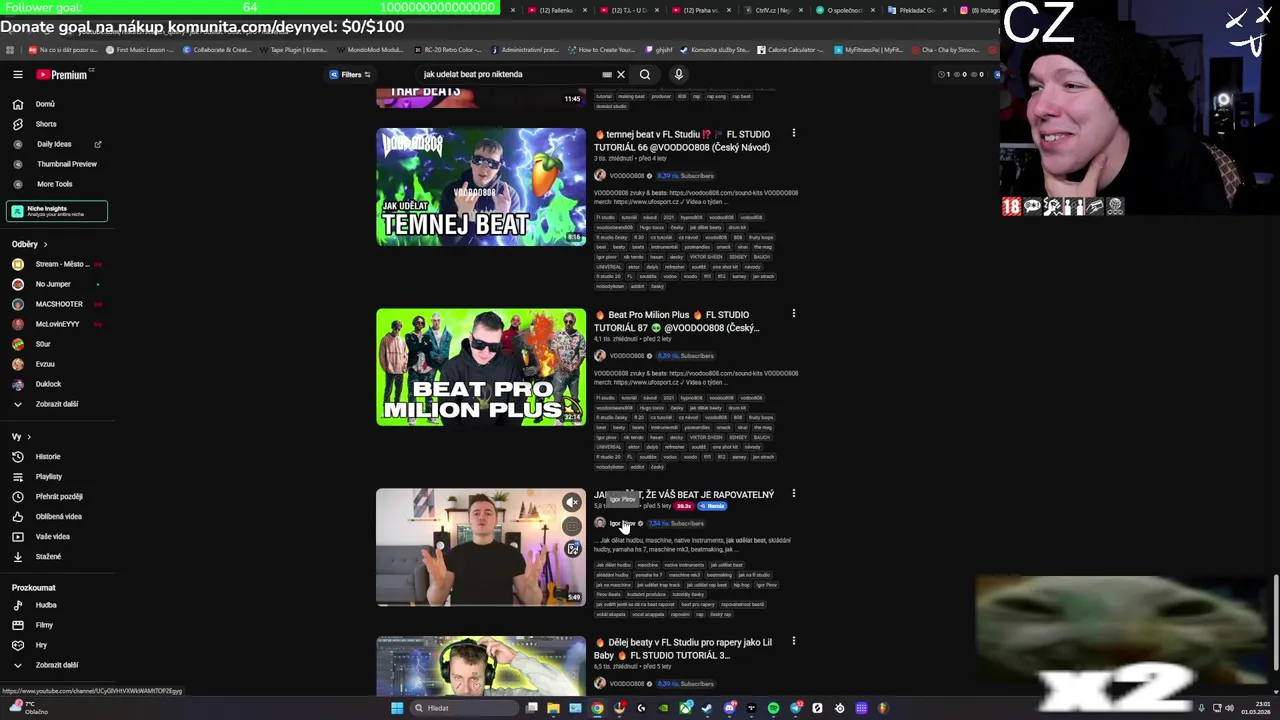Viewport: 1280px width, 720px height.
Task: Click the YouTube Premium logo
Action: pyautogui.click(x=62, y=75)
